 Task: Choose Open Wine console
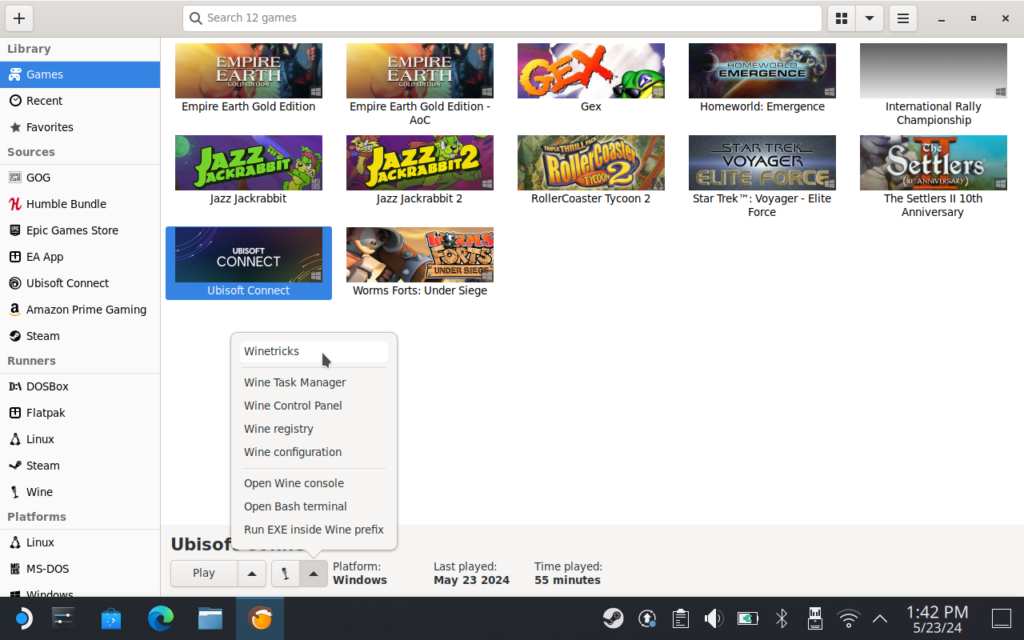(313, 483)
